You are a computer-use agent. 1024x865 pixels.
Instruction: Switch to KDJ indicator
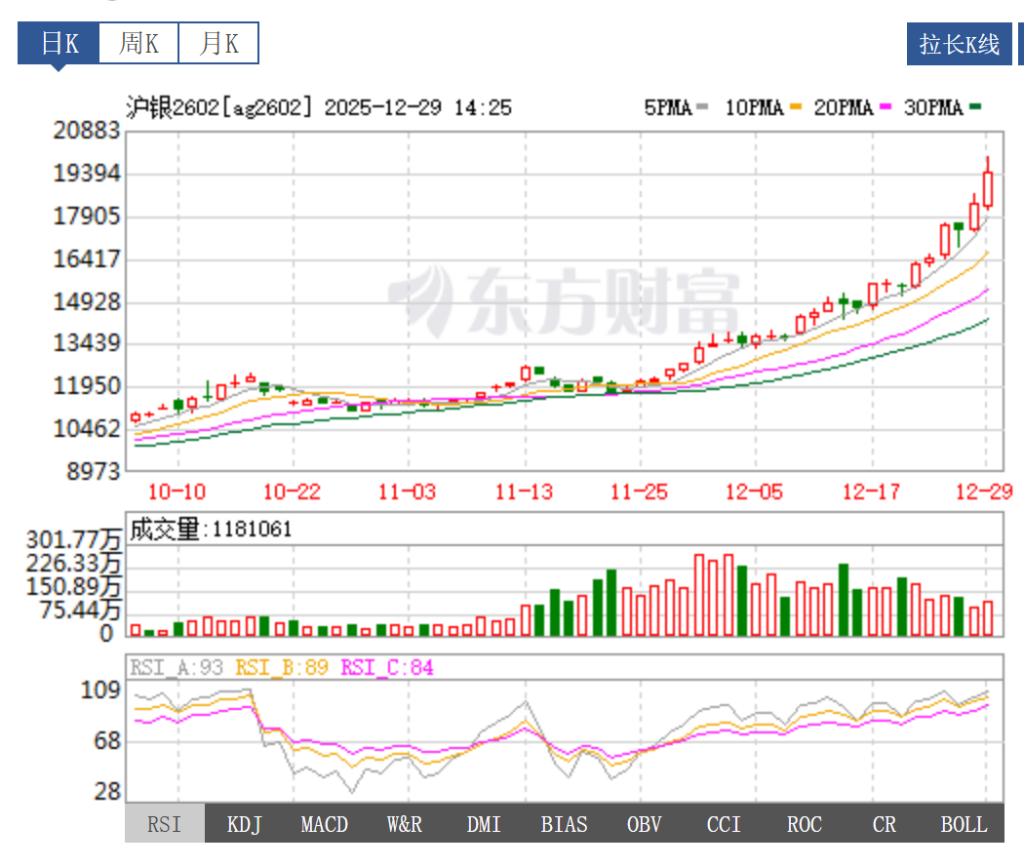pyautogui.click(x=244, y=824)
